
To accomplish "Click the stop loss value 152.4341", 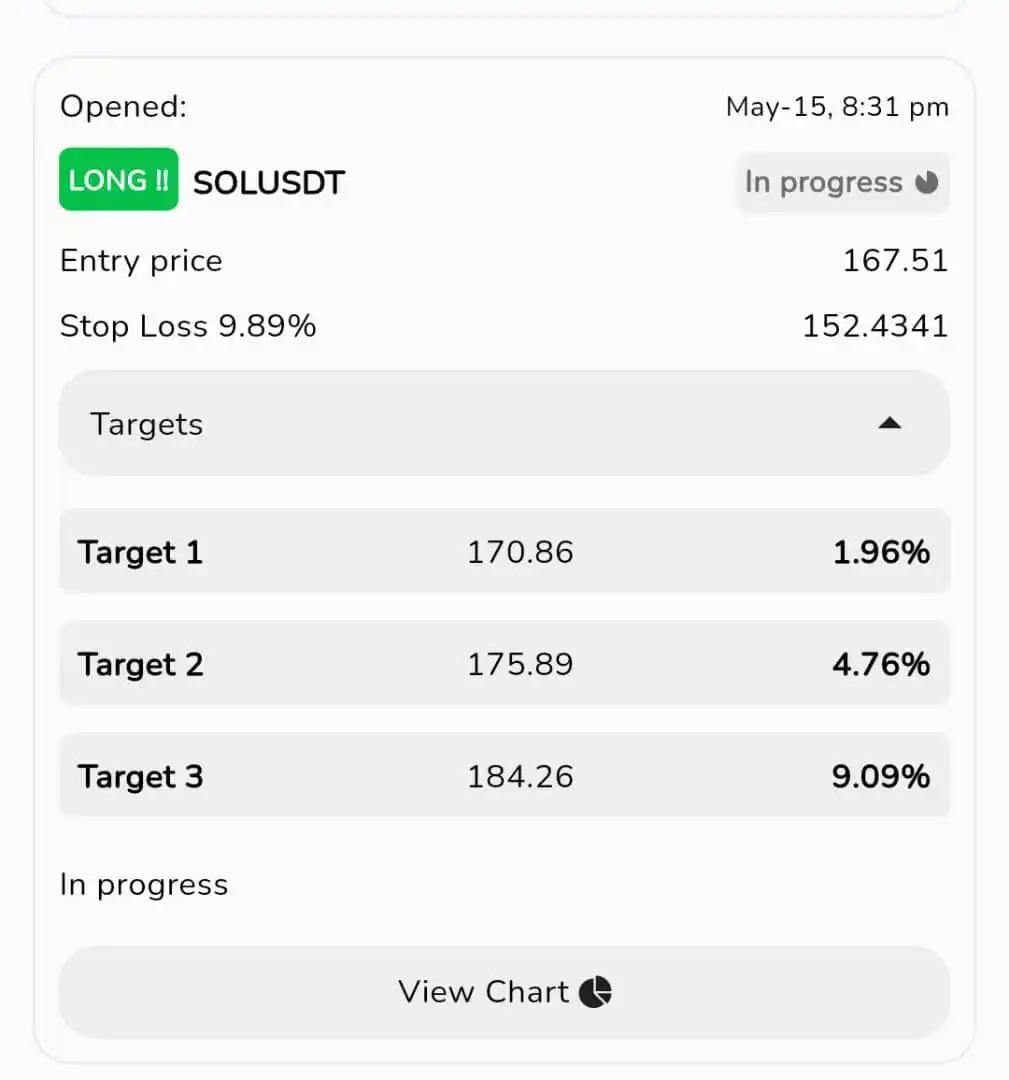I will point(875,326).
